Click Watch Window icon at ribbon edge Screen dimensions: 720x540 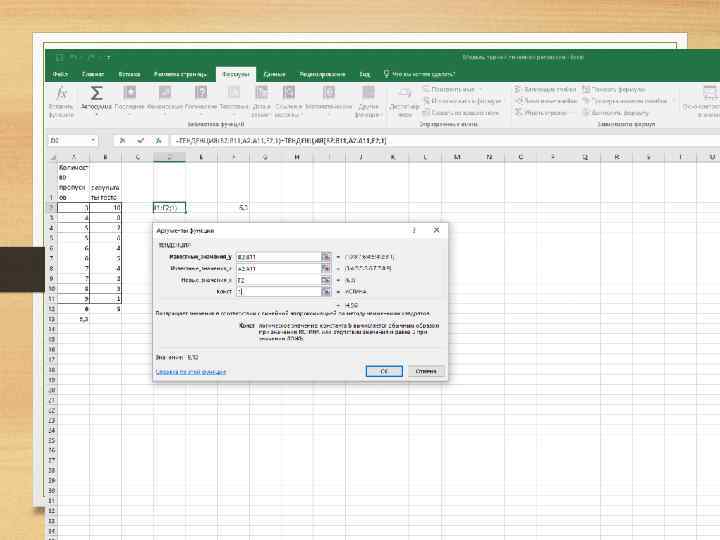coord(710,93)
